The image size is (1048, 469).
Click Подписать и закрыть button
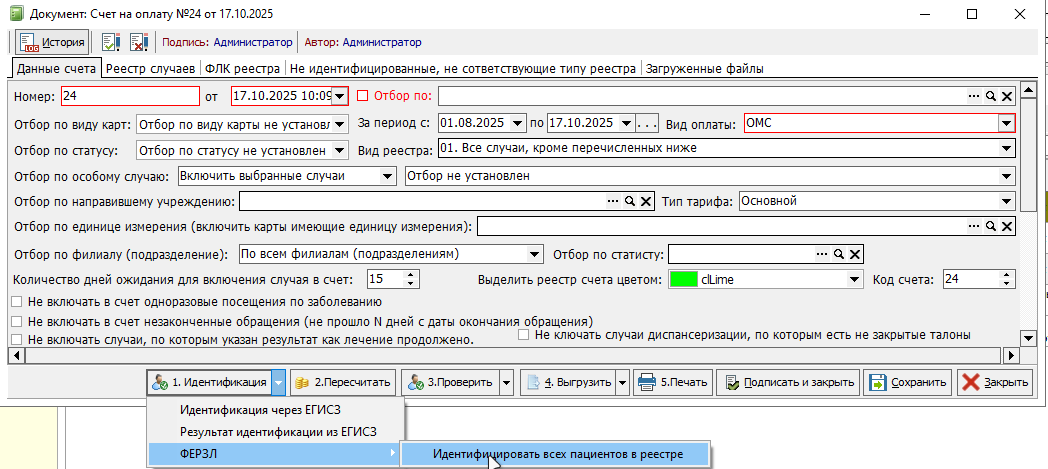790,383
